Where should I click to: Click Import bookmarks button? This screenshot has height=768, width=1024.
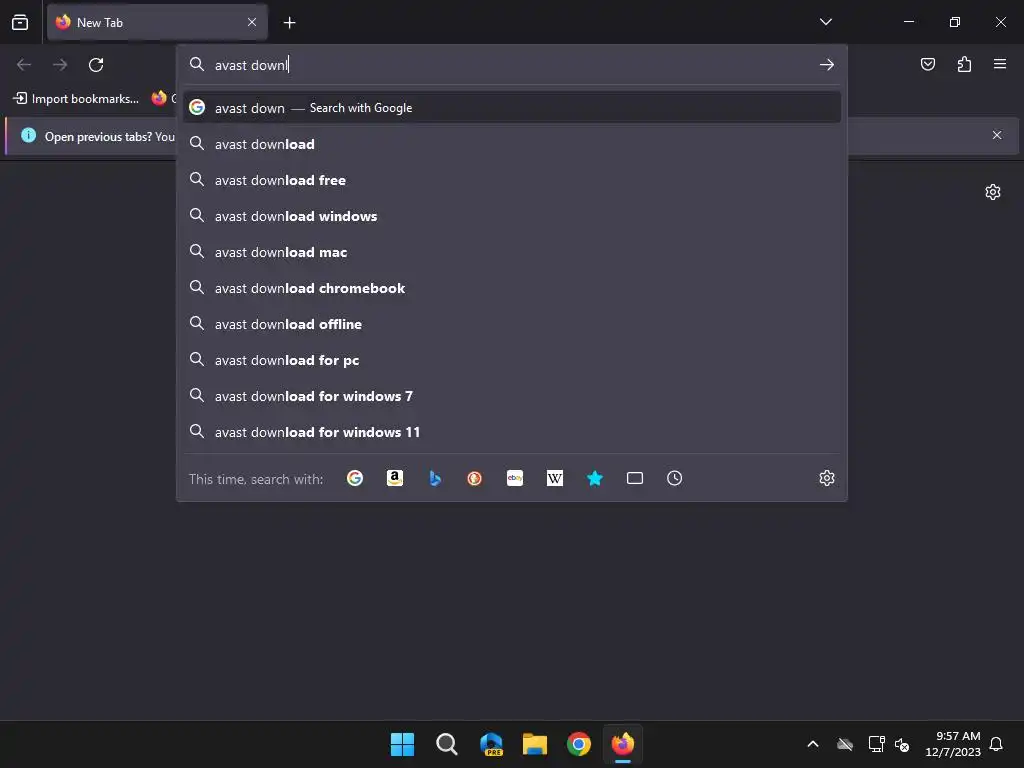pyautogui.click(x=76, y=99)
